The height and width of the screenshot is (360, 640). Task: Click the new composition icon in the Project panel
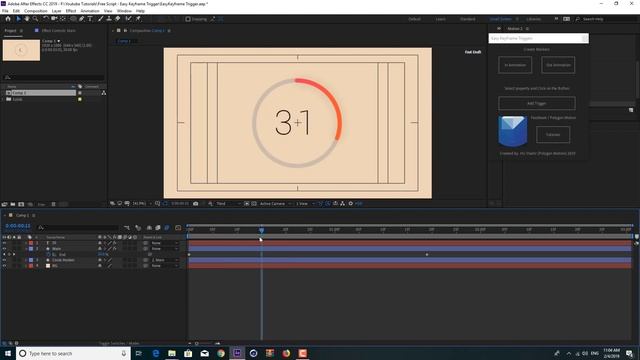pyautogui.click(x=21, y=204)
